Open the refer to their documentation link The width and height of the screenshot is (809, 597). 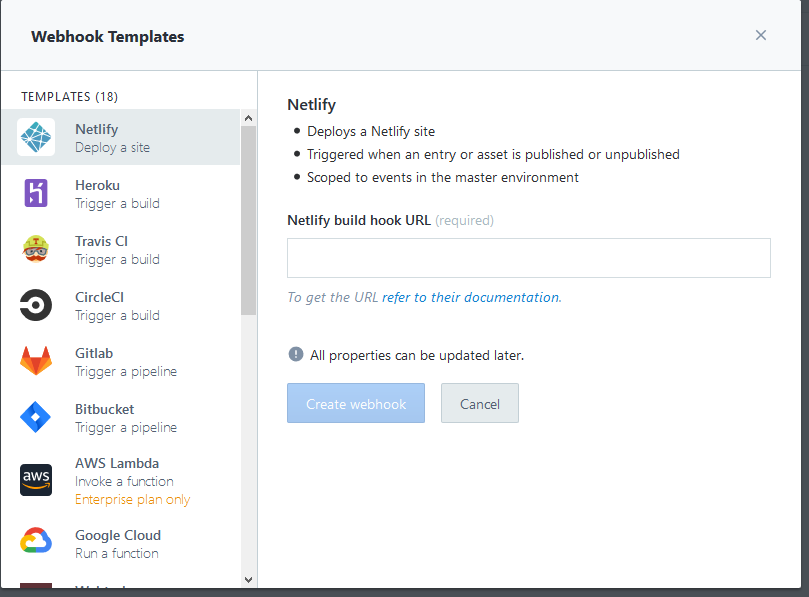472,297
